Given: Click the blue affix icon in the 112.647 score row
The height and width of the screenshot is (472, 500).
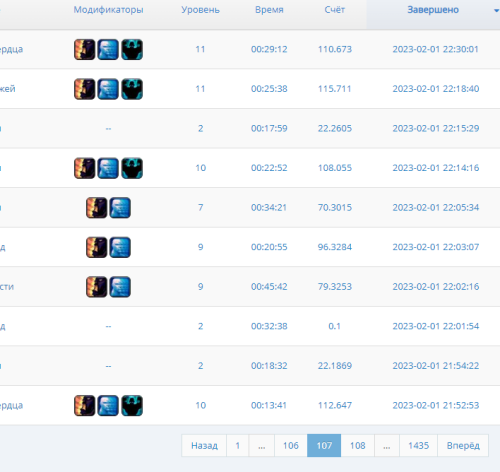Looking at the screenshot, I should (x=108, y=405).
